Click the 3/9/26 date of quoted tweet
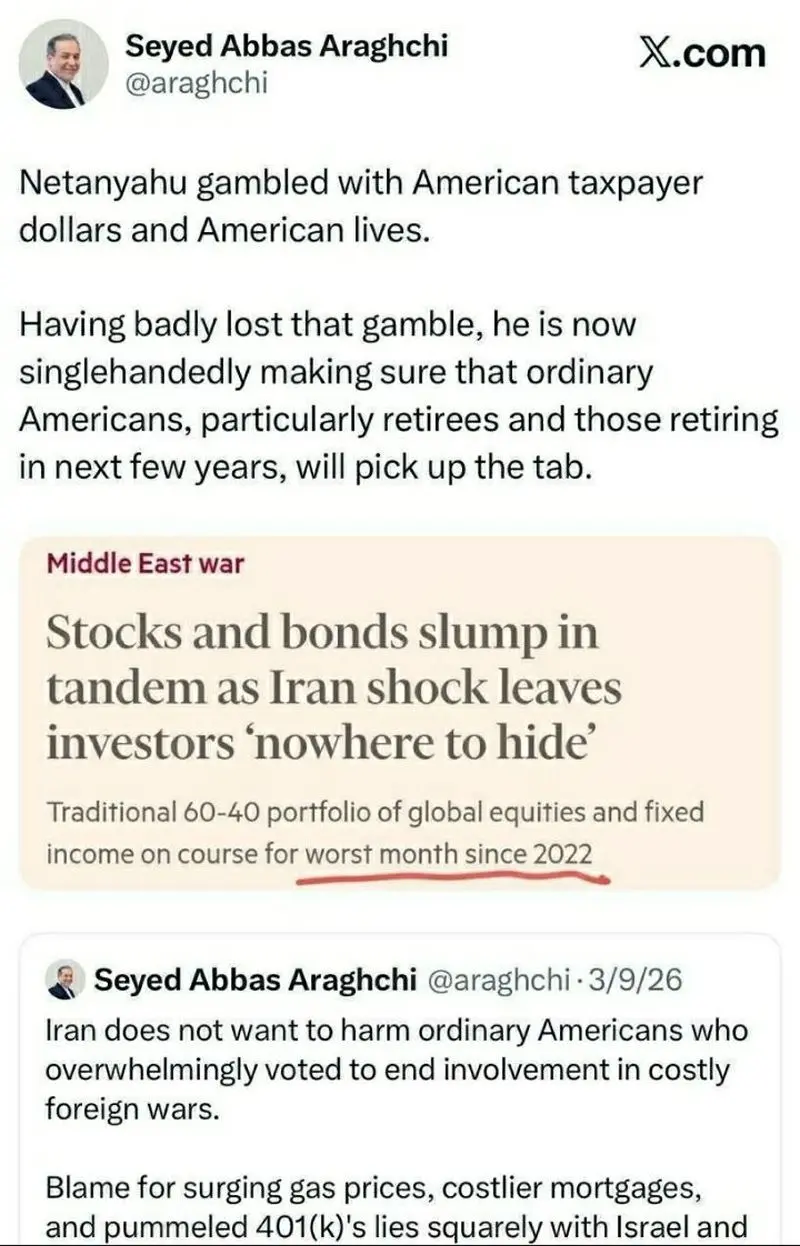 click(635, 980)
